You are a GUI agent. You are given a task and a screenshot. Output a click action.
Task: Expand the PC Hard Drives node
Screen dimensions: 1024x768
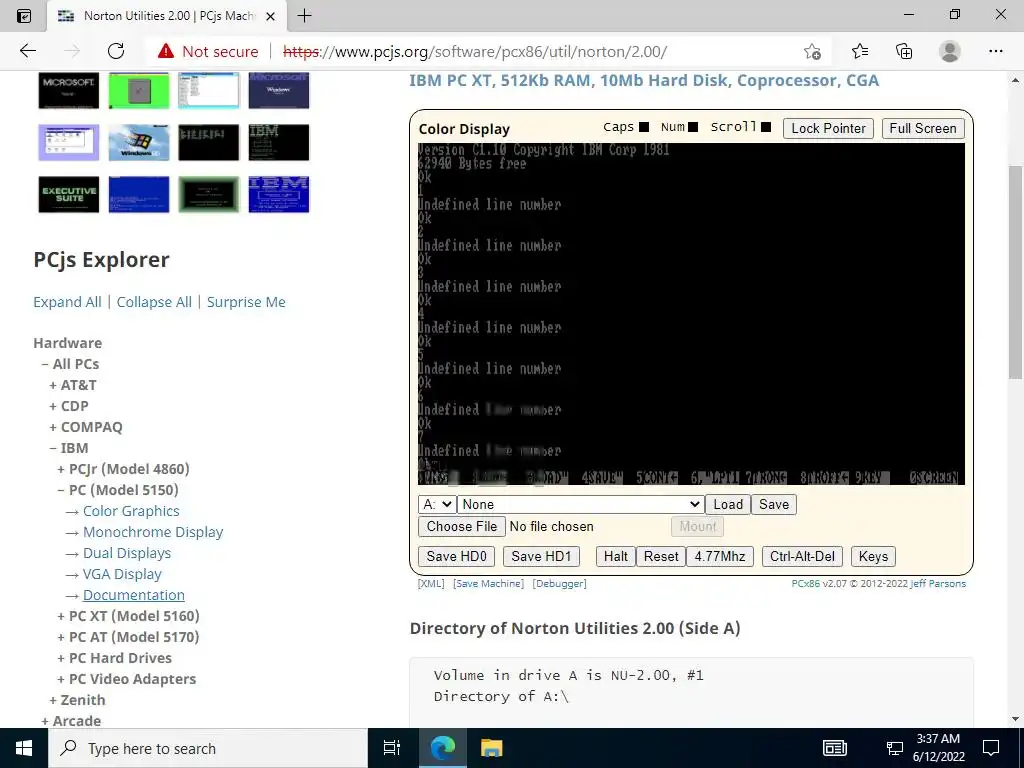coord(61,658)
